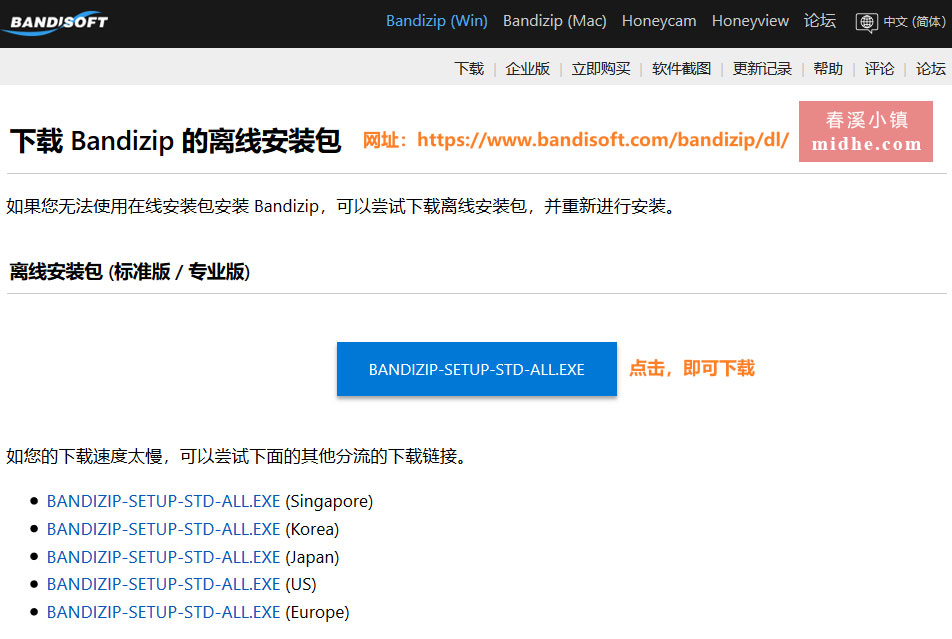Download from the Europe mirror link
This screenshot has height=639, width=952.
(163, 612)
